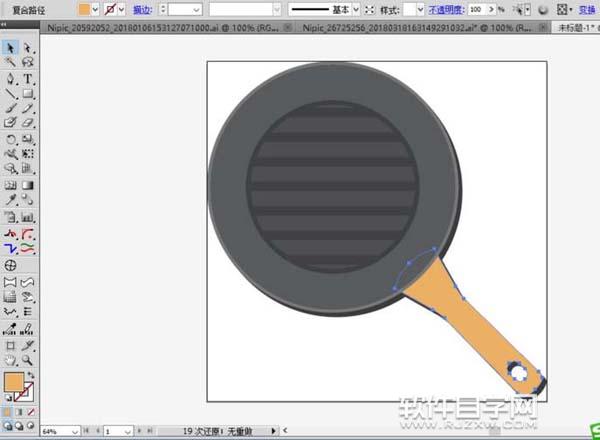Image resolution: width=600 pixels, height=440 pixels.
Task: Enable Draw Inside mode
Action: pyautogui.click(x=31, y=425)
